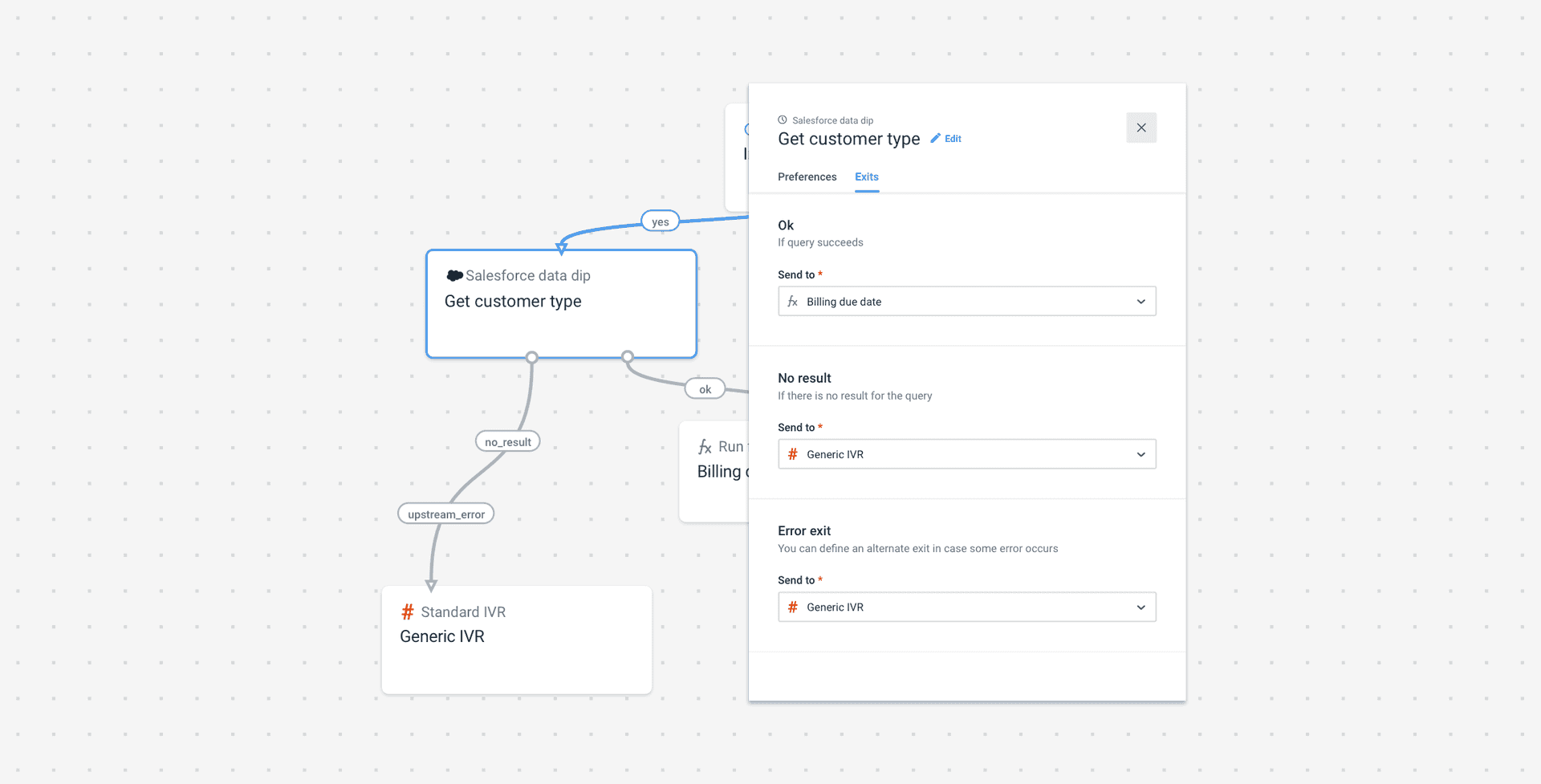Open the Billing due date Send to dropdown
The image size is (1541, 784).
[x=1141, y=301]
